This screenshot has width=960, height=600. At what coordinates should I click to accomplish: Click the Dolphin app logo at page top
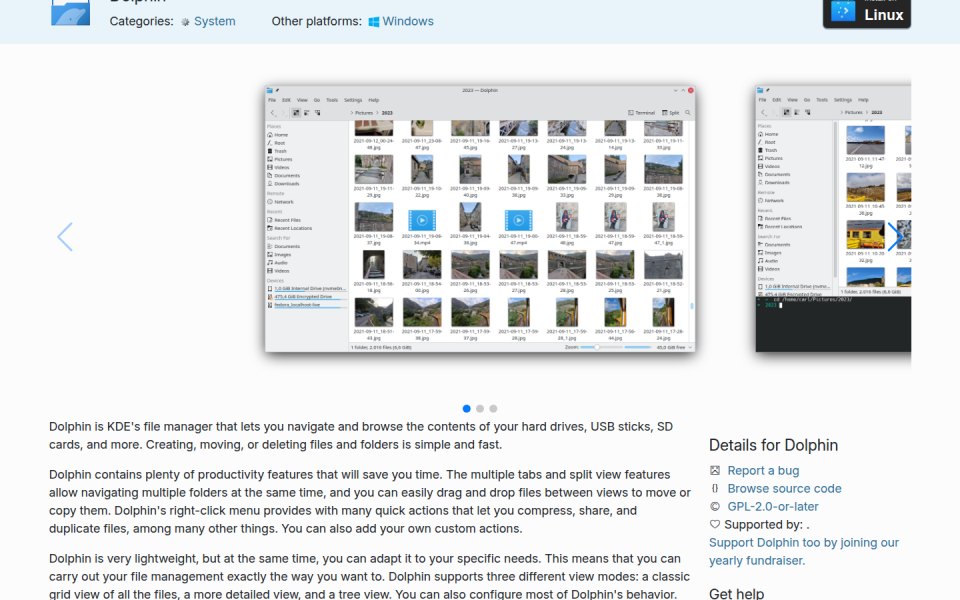click(70, 12)
